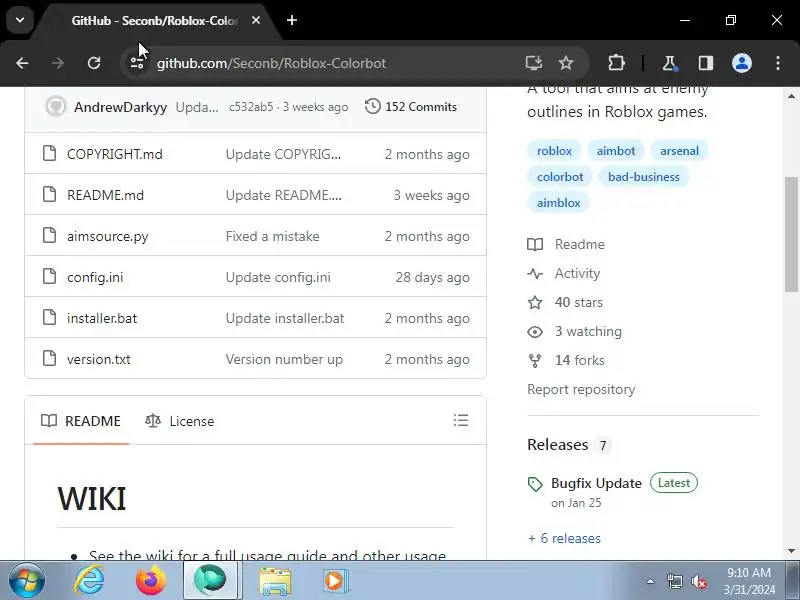Open version.txt file
This screenshot has width=800, height=600.
pyautogui.click(x=98, y=359)
